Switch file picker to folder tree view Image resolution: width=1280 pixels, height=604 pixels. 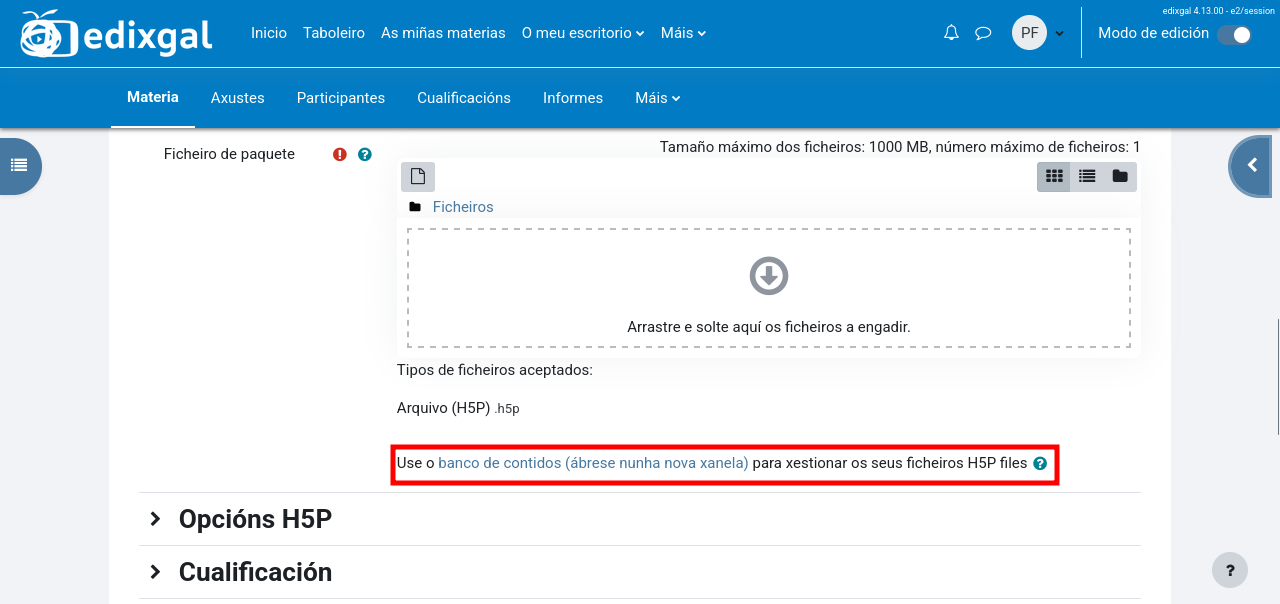click(x=1120, y=177)
